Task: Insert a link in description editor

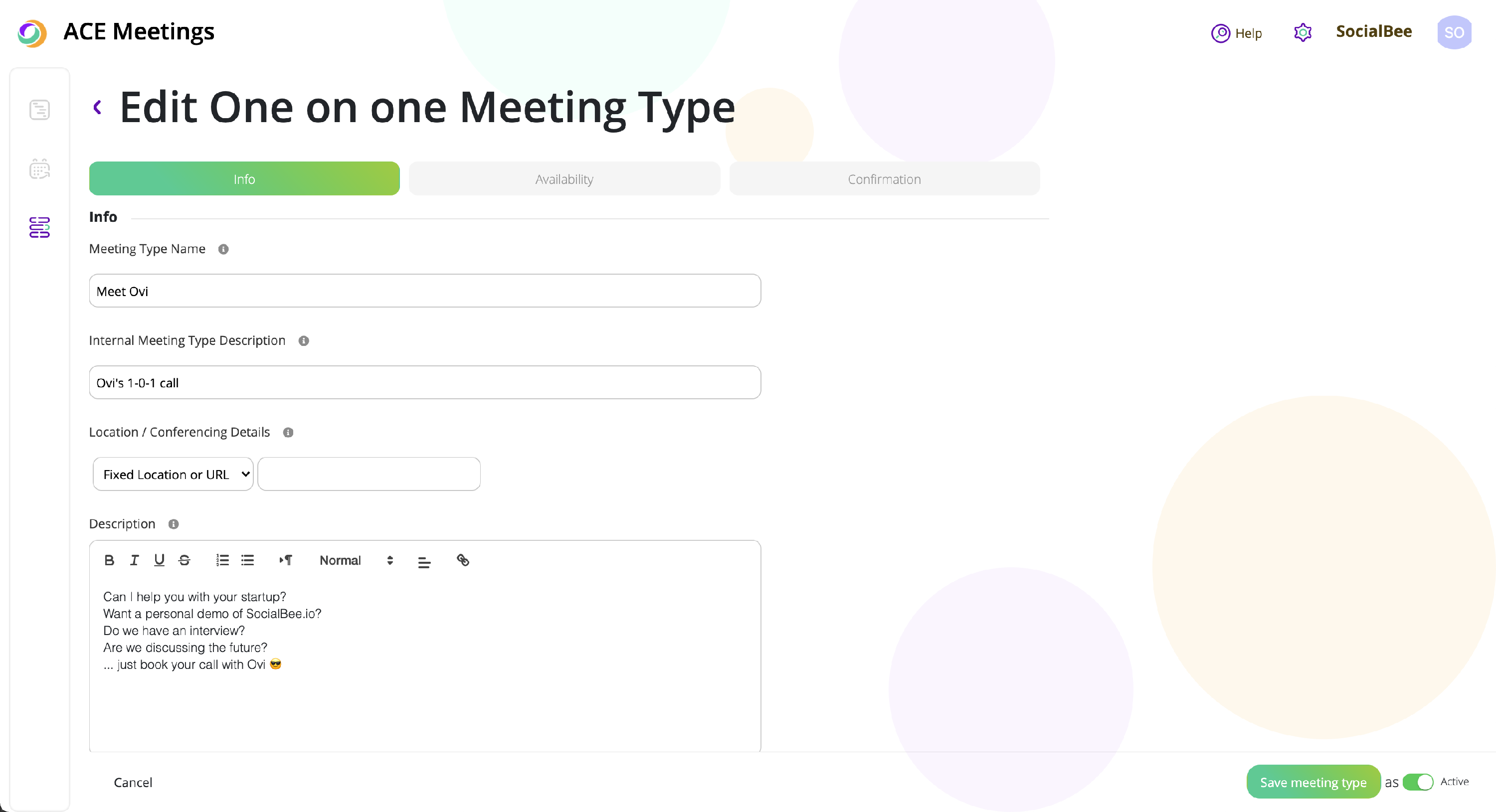Action: tap(463, 560)
